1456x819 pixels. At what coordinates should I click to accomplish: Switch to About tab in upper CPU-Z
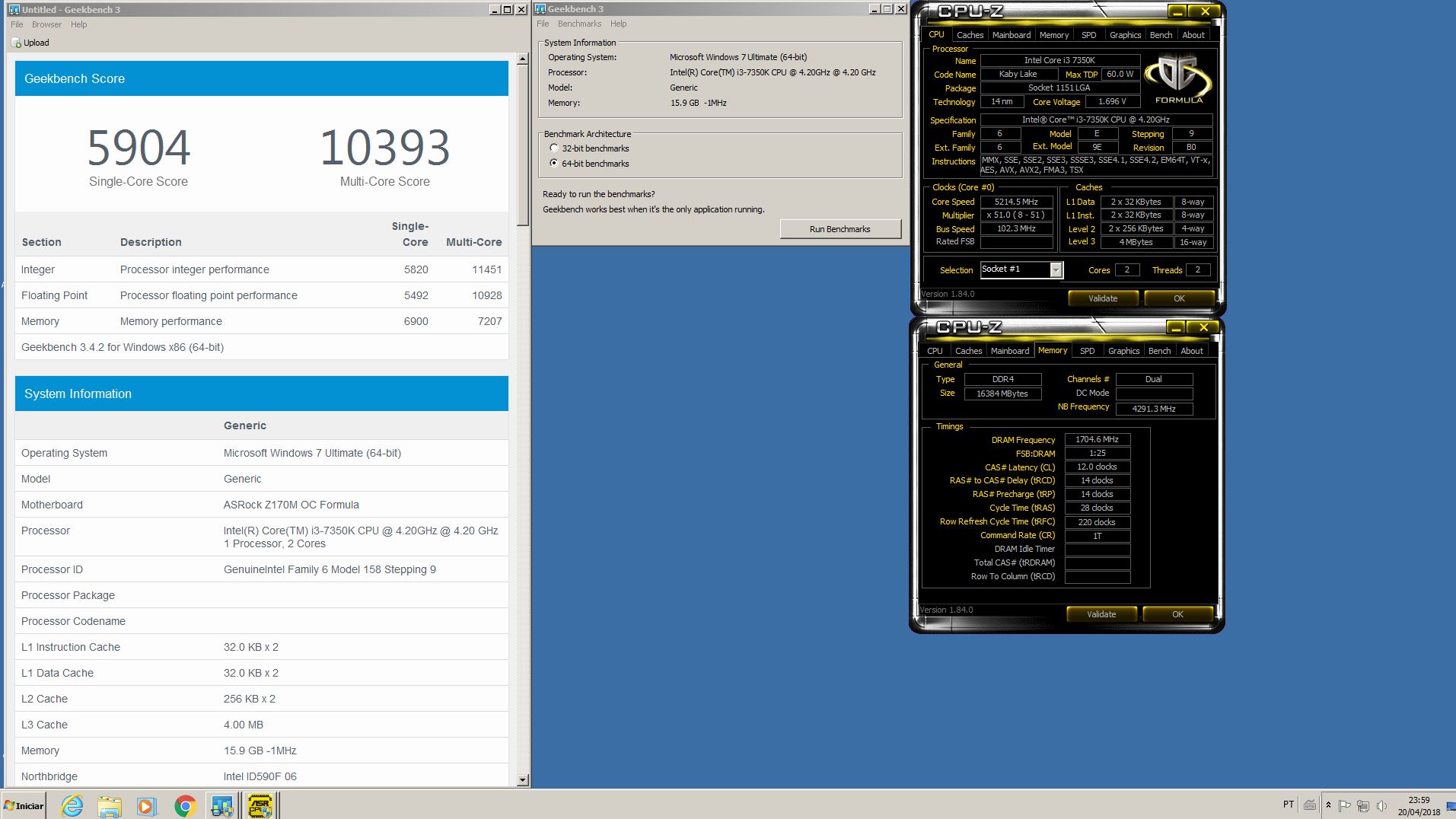1193,35
